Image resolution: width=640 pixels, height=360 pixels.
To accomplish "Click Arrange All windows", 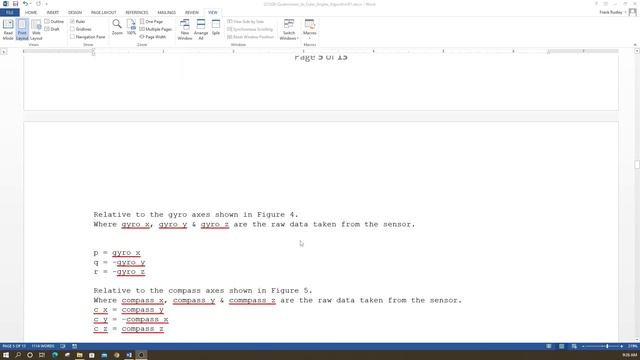I will click(201, 29).
